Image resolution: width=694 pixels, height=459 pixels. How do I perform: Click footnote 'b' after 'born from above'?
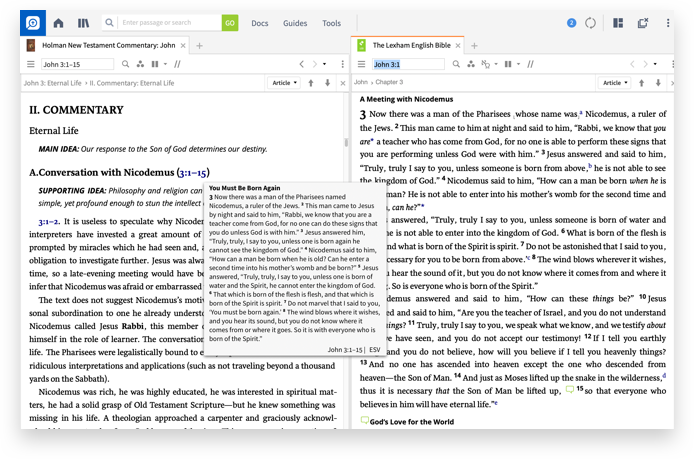pyautogui.click(x=590, y=166)
